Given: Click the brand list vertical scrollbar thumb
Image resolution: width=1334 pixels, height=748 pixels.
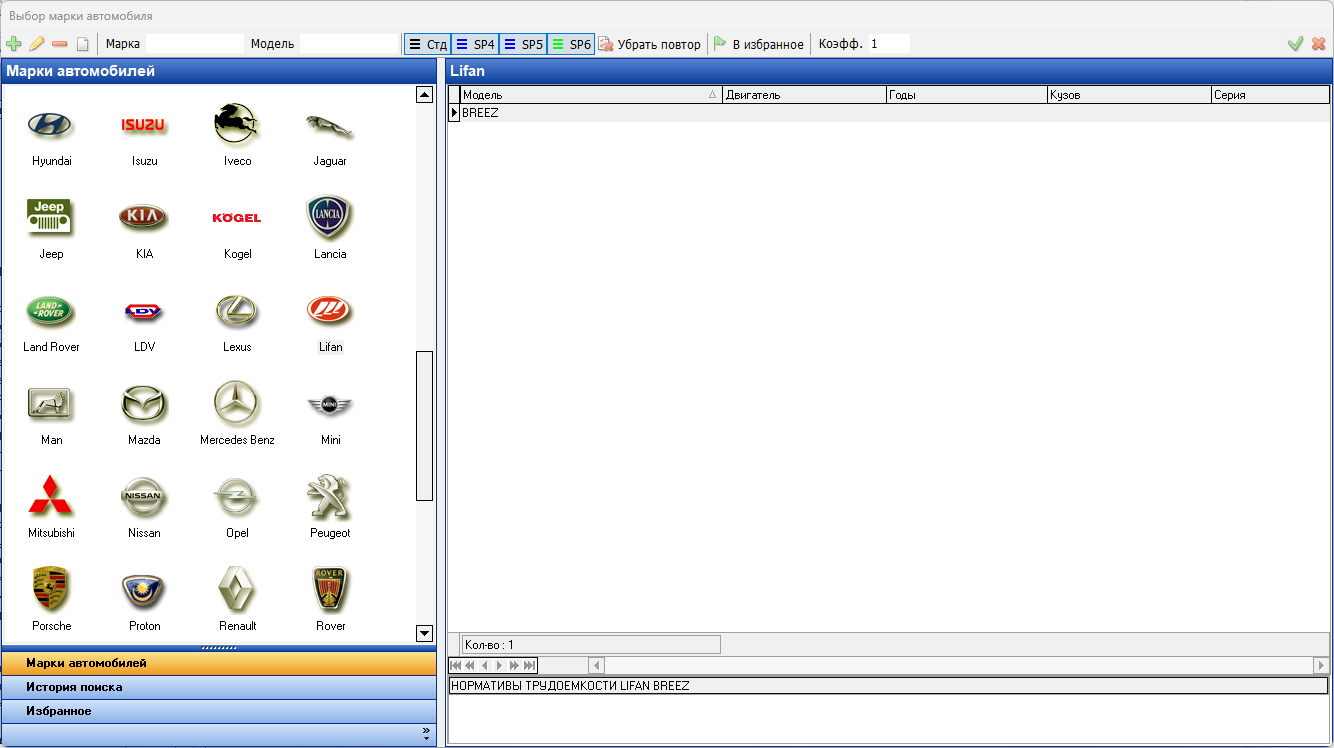Looking at the screenshot, I should pos(424,425).
